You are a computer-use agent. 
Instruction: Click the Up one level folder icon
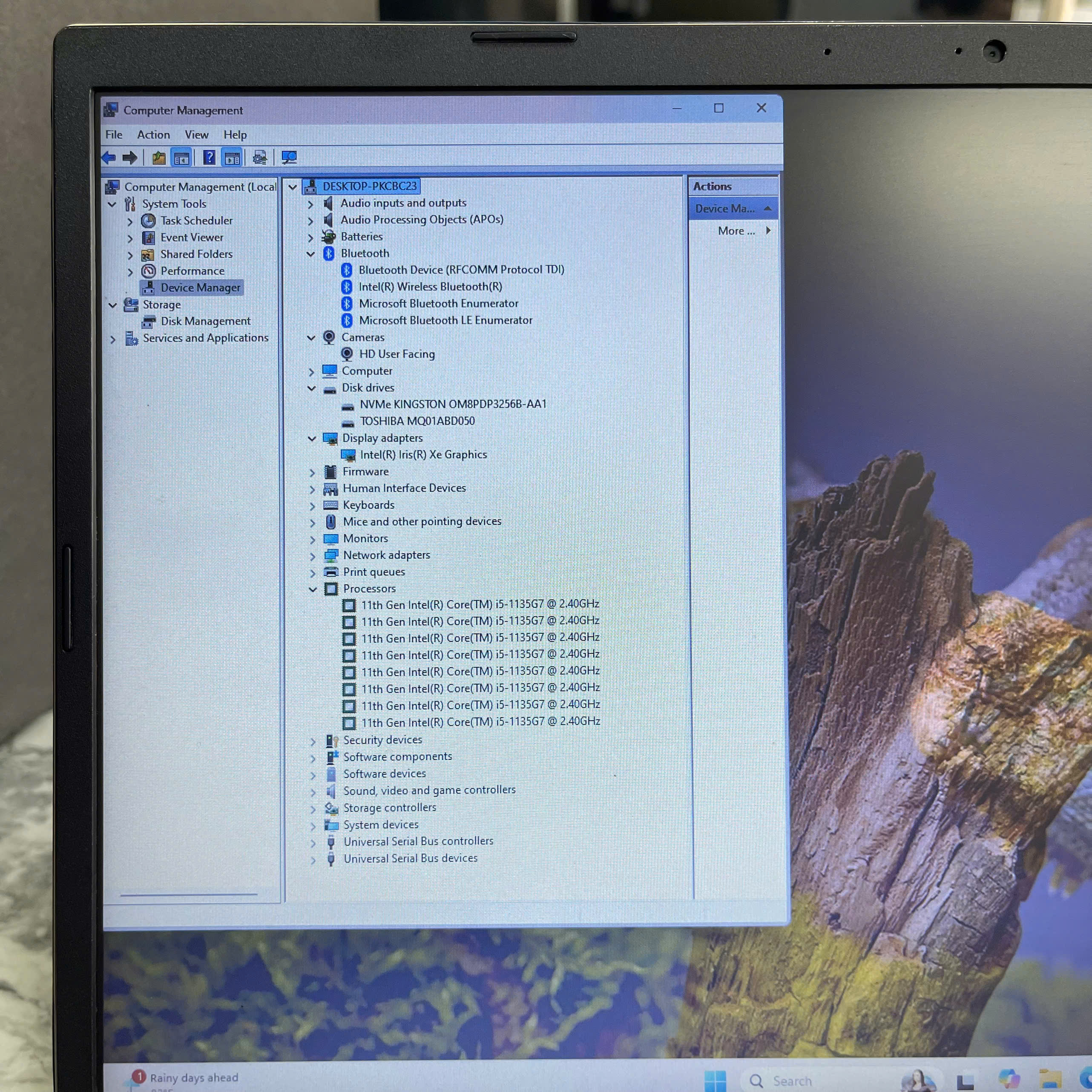pyautogui.click(x=159, y=158)
